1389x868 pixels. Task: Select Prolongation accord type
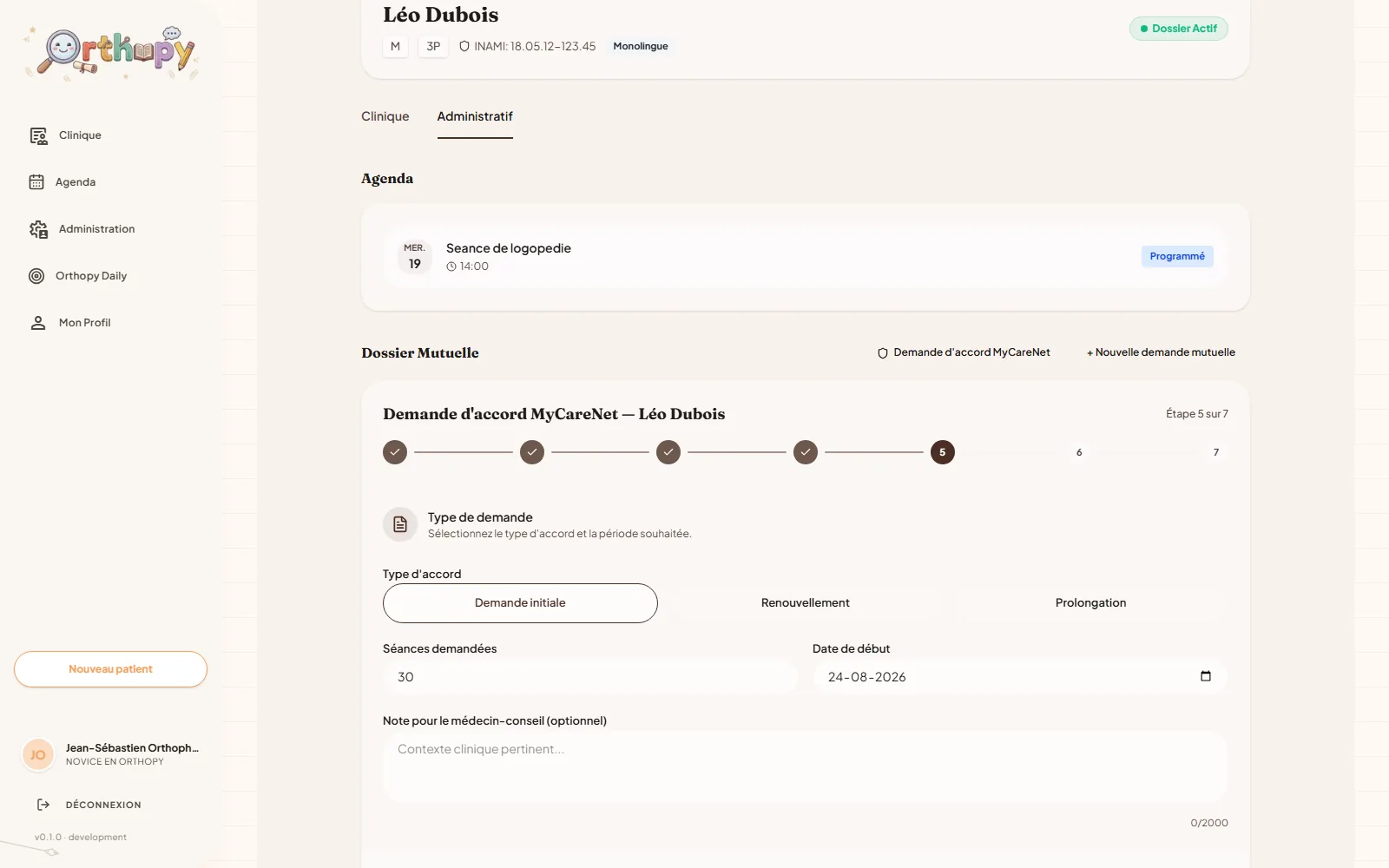(x=1091, y=603)
